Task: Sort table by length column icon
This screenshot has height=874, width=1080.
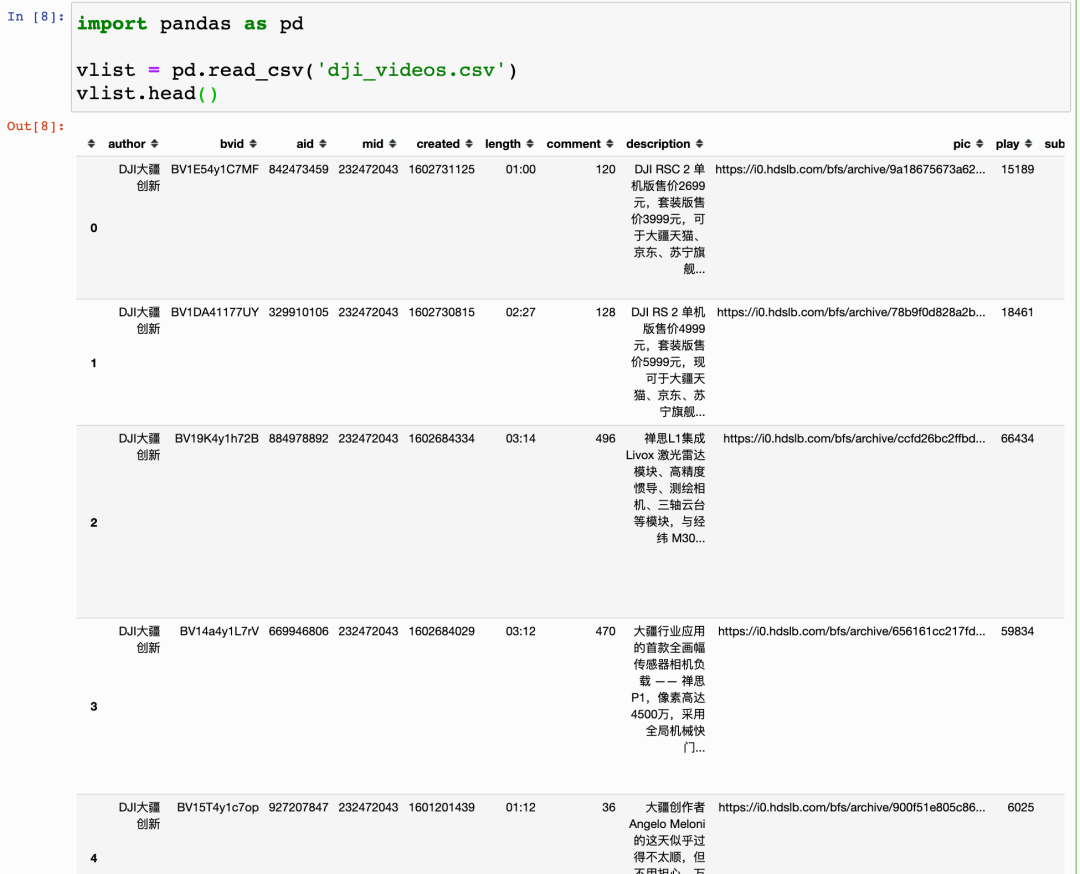Action: (530, 144)
